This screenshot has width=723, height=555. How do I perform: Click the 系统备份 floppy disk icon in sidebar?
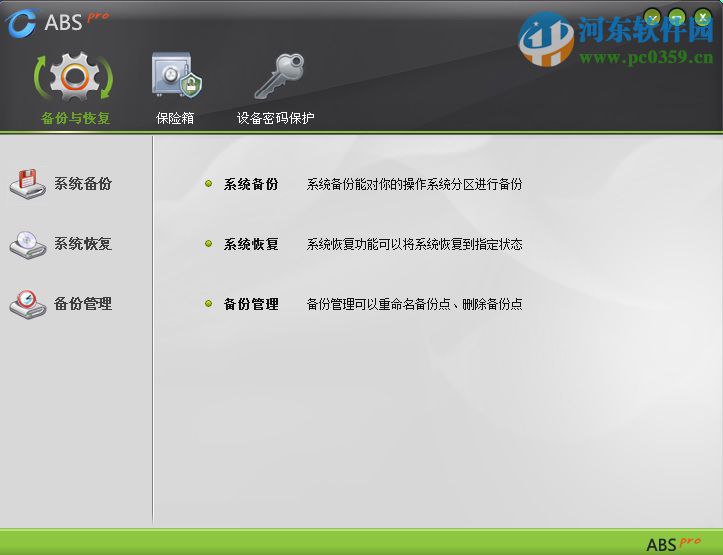(28, 183)
